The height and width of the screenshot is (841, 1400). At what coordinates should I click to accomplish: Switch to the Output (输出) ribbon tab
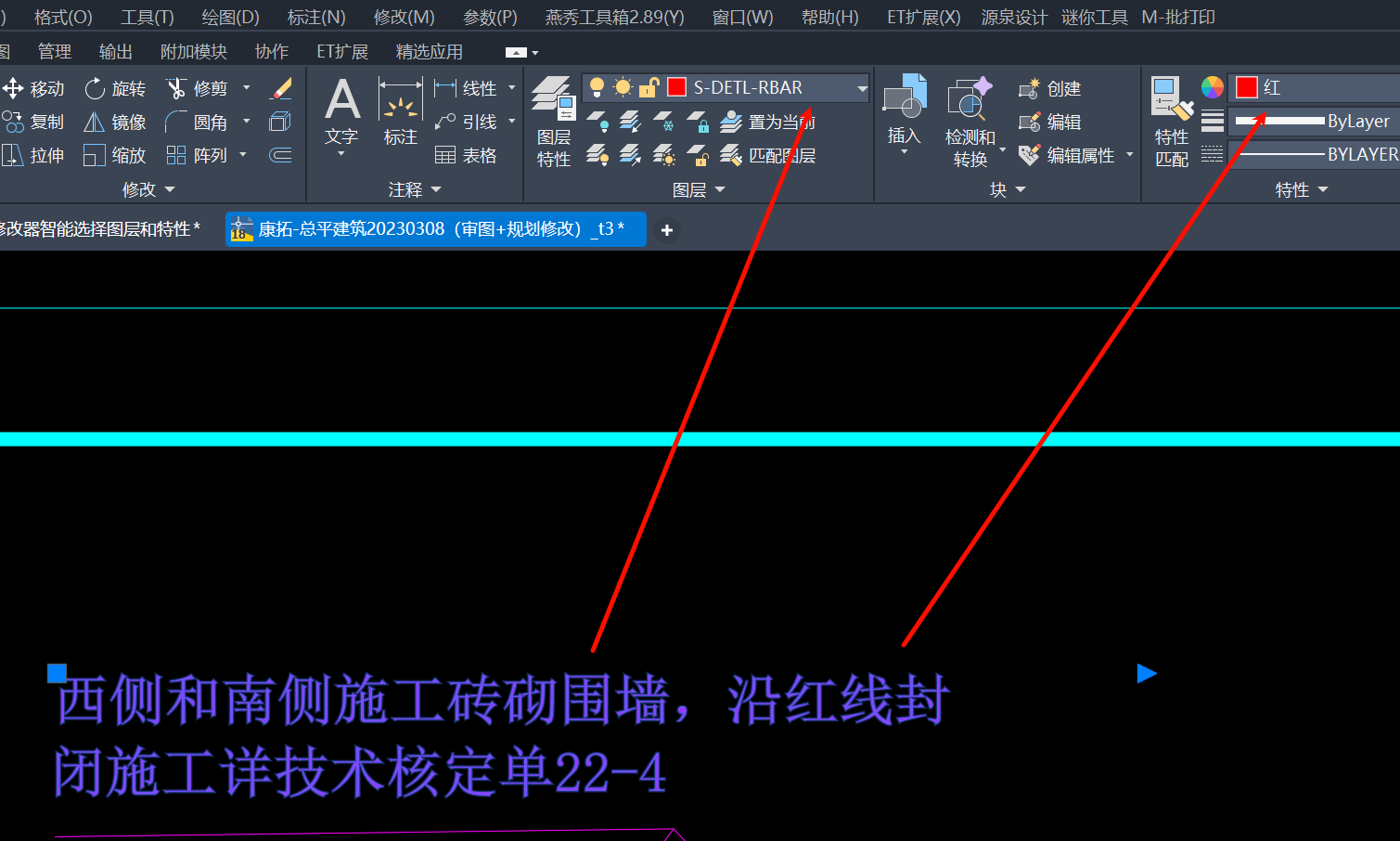click(x=115, y=52)
